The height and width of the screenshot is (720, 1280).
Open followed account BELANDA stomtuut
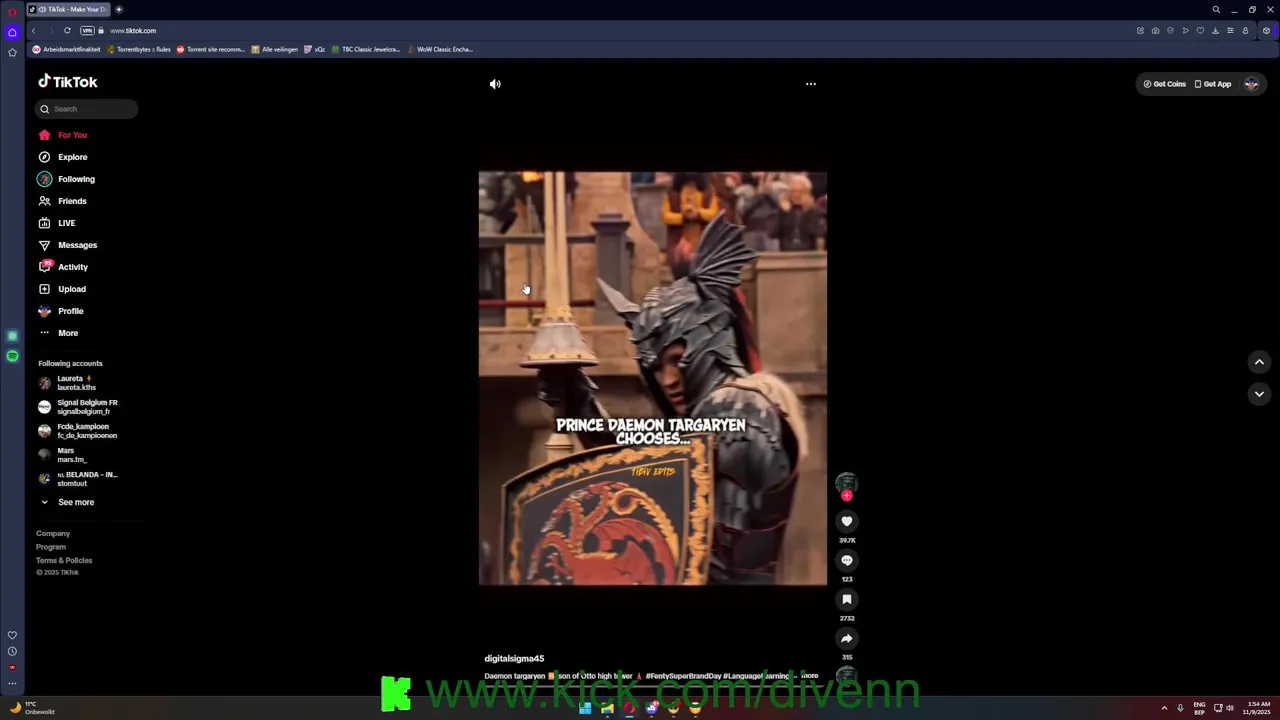78,479
